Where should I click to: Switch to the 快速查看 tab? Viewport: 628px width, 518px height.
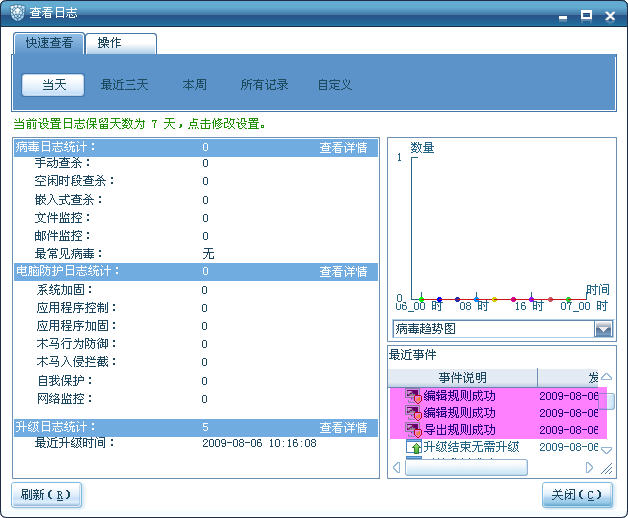point(49,43)
